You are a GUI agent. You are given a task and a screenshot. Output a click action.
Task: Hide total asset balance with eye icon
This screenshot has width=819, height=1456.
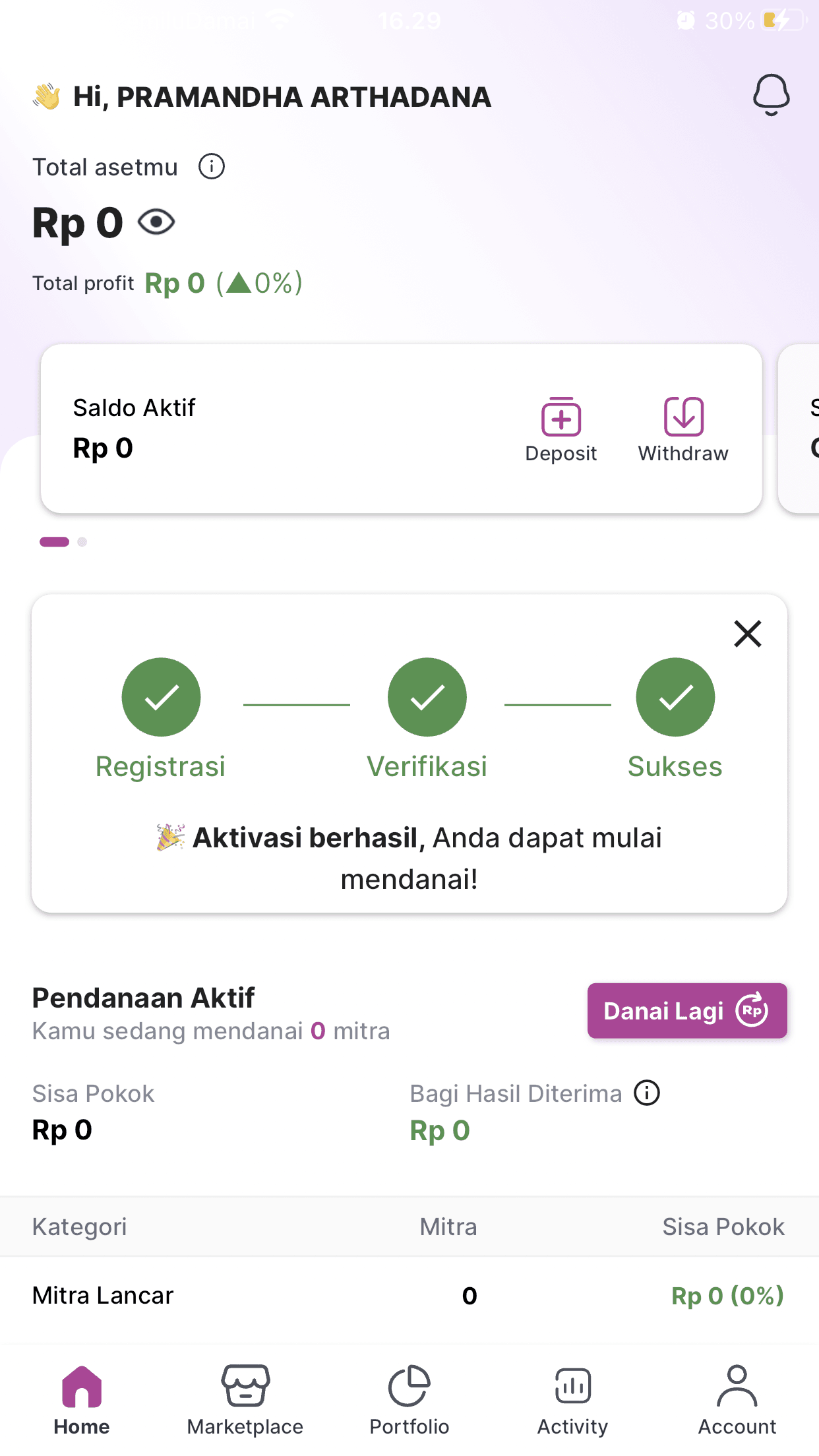coord(156,222)
